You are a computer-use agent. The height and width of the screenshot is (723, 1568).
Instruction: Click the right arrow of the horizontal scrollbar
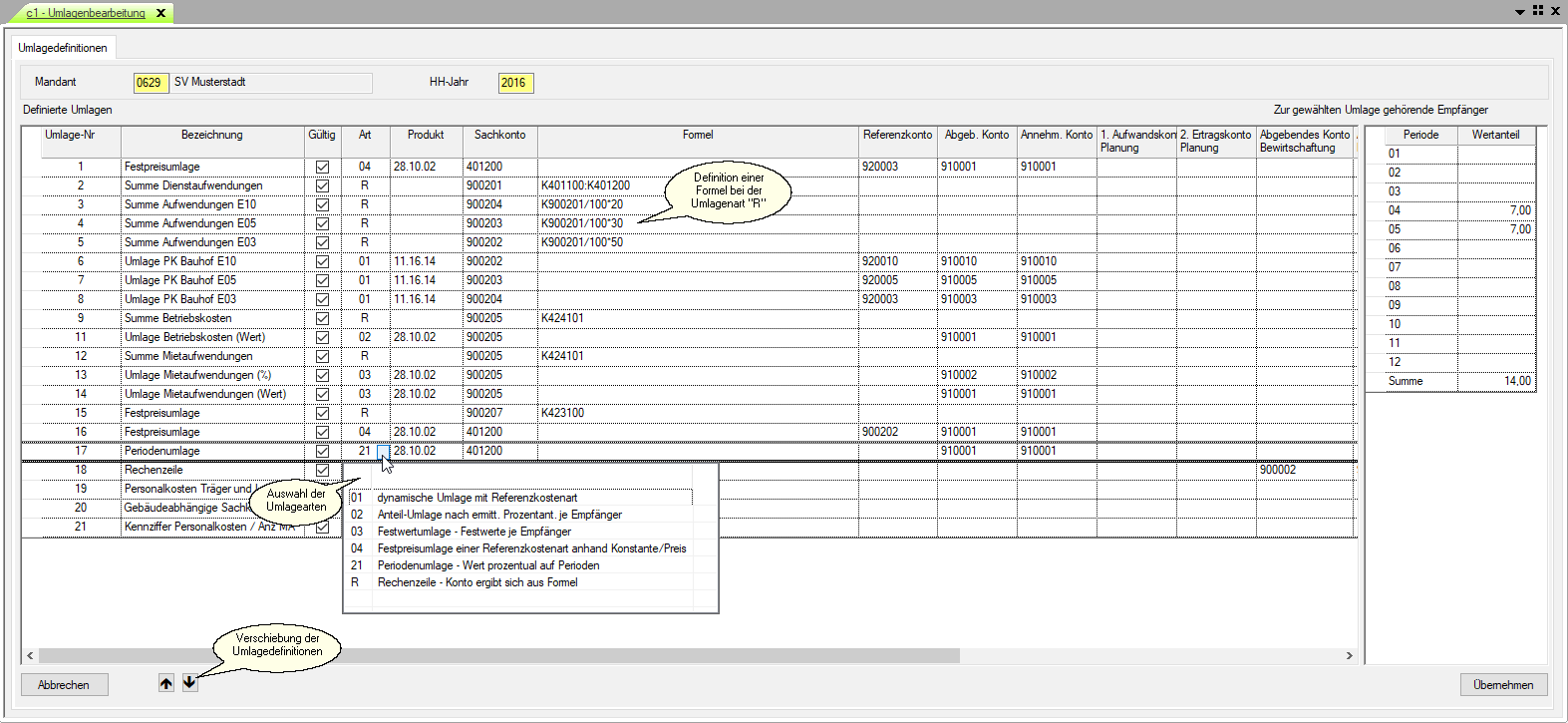pyautogui.click(x=1349, y=656)
